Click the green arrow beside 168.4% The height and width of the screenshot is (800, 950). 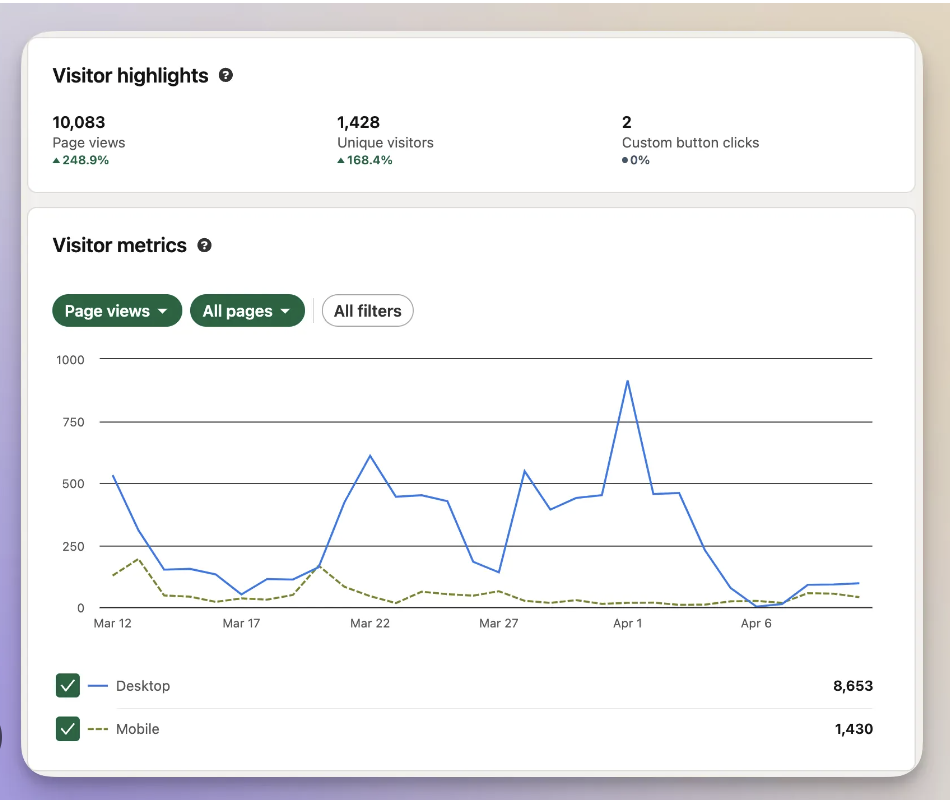click(343, 160)
